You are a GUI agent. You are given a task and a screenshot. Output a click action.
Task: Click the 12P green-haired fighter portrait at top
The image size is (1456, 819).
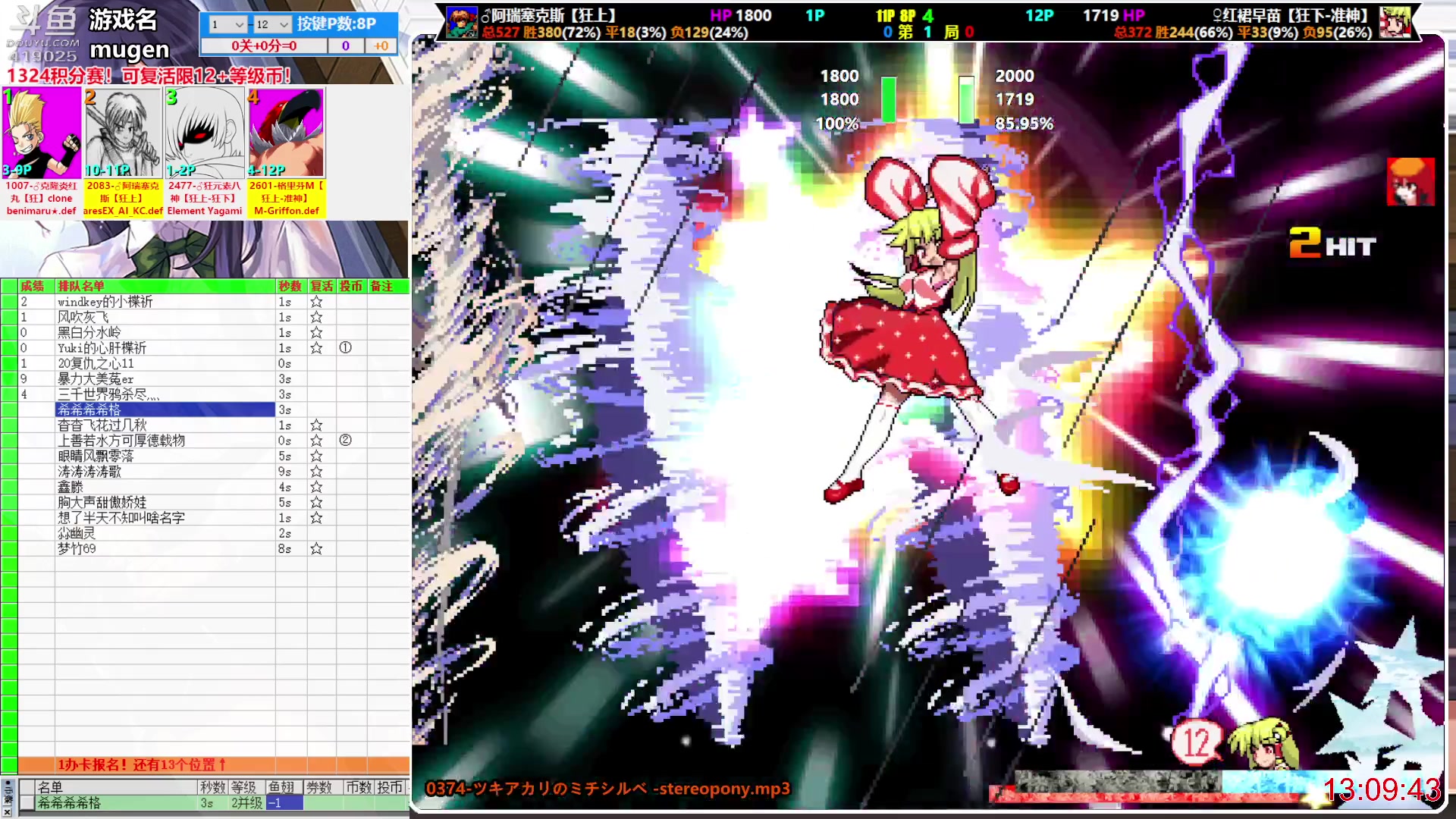tap(1394, 23)
